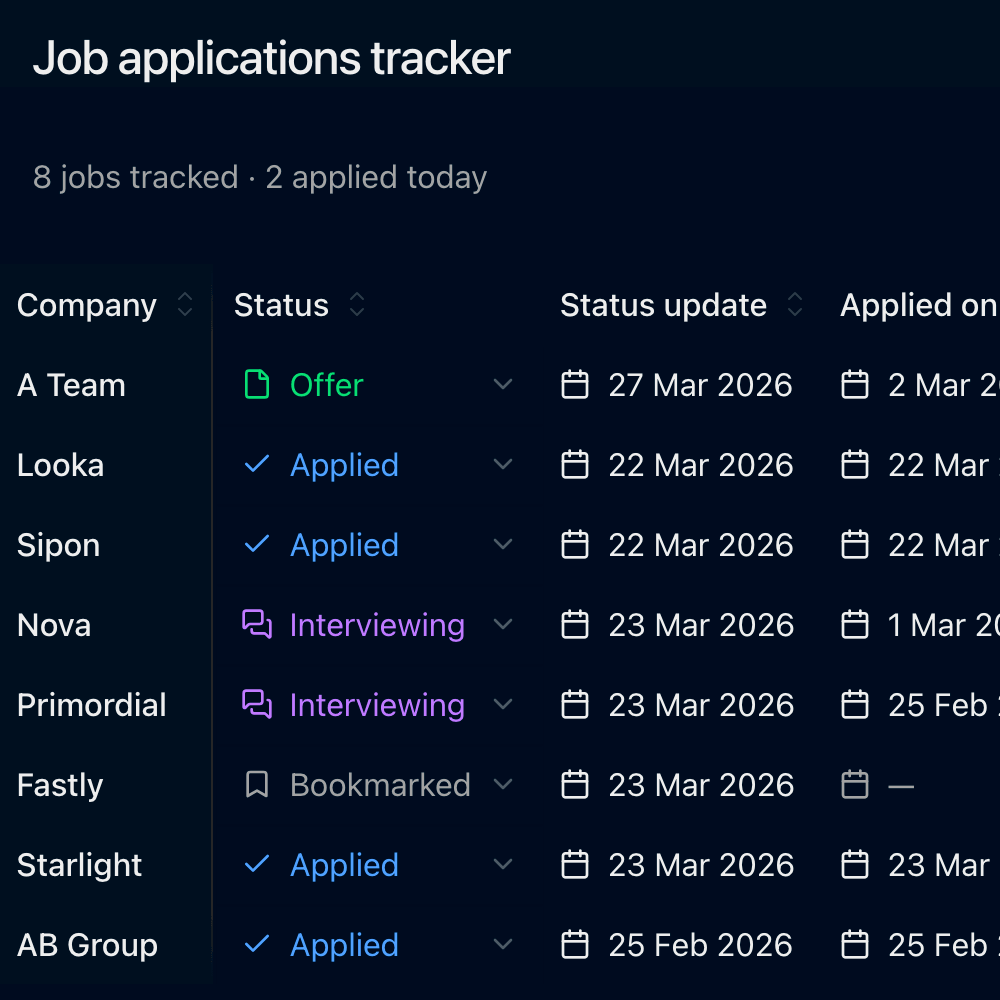The height and width of the screenshot is (1000, 1000).
Task: Select the Status update column header
Action: (663, 305)
